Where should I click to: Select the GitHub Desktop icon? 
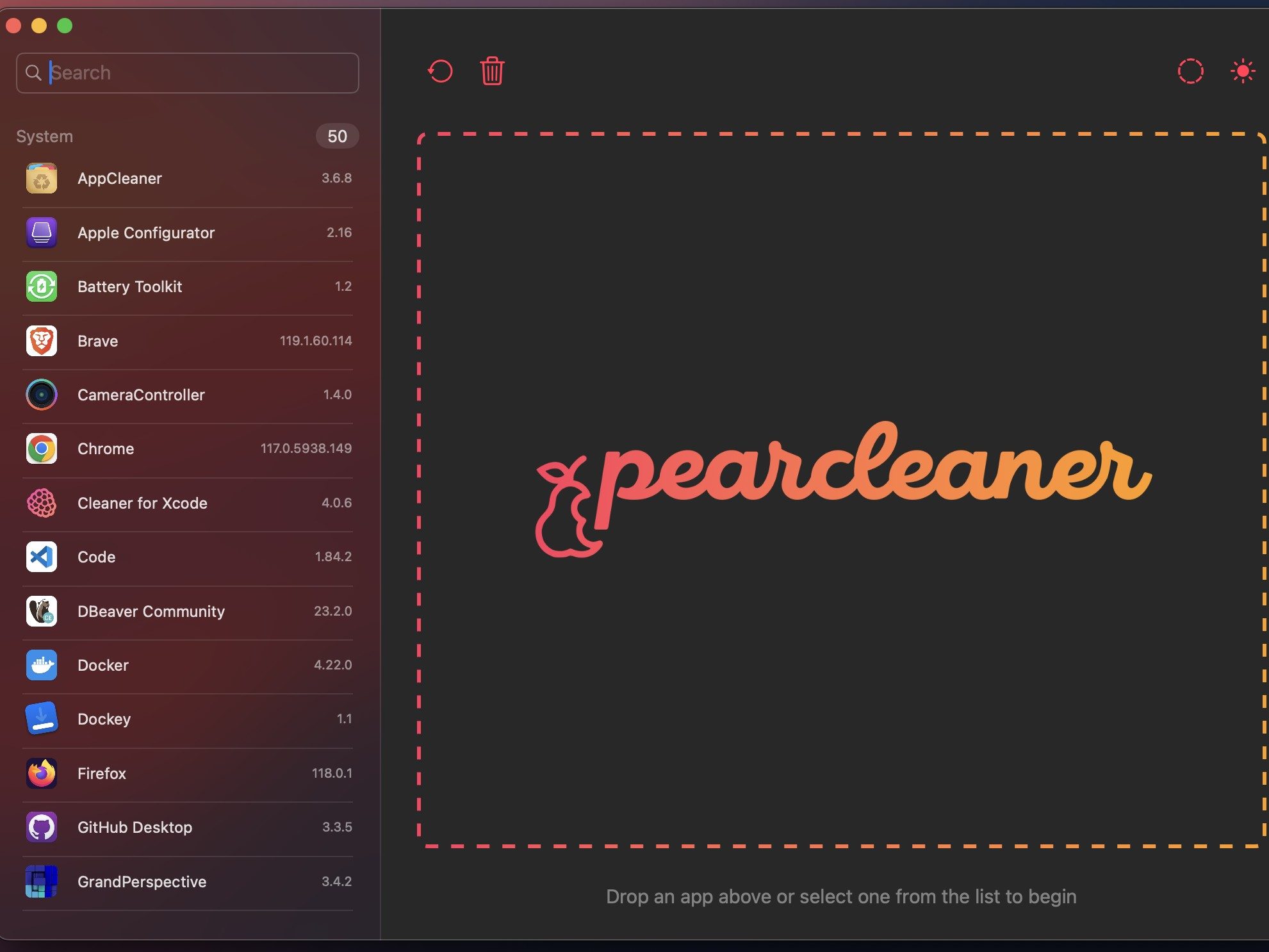tap(42, 827)
